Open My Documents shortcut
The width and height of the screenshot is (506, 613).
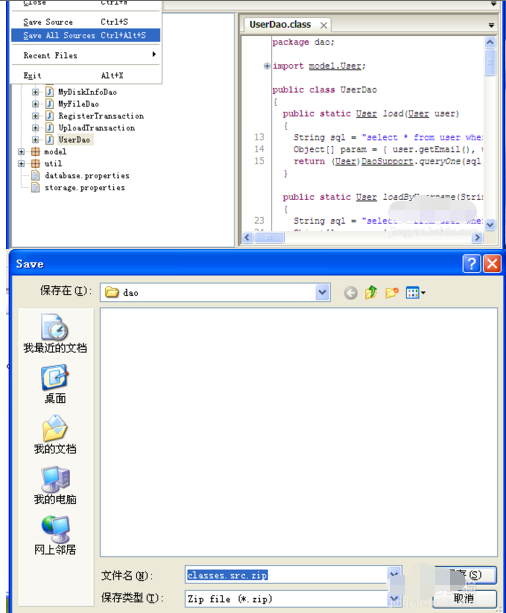(x=55, y=434)
